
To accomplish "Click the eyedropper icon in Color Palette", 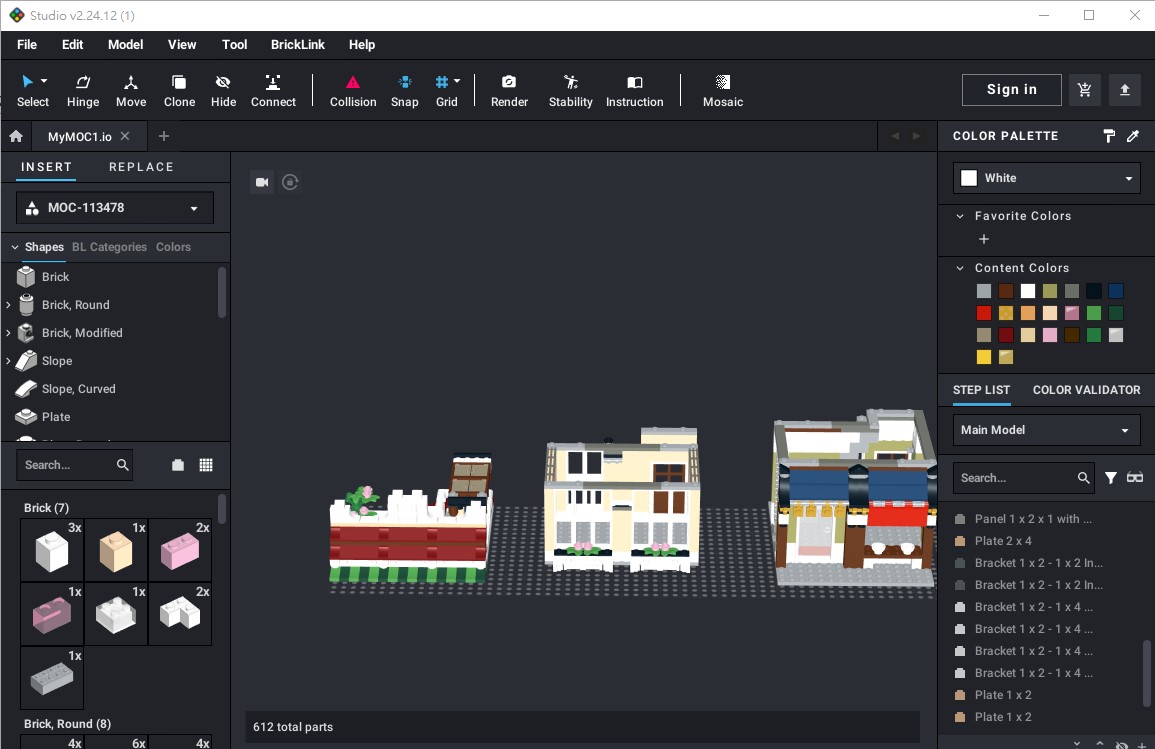I will pos(1133,136).
